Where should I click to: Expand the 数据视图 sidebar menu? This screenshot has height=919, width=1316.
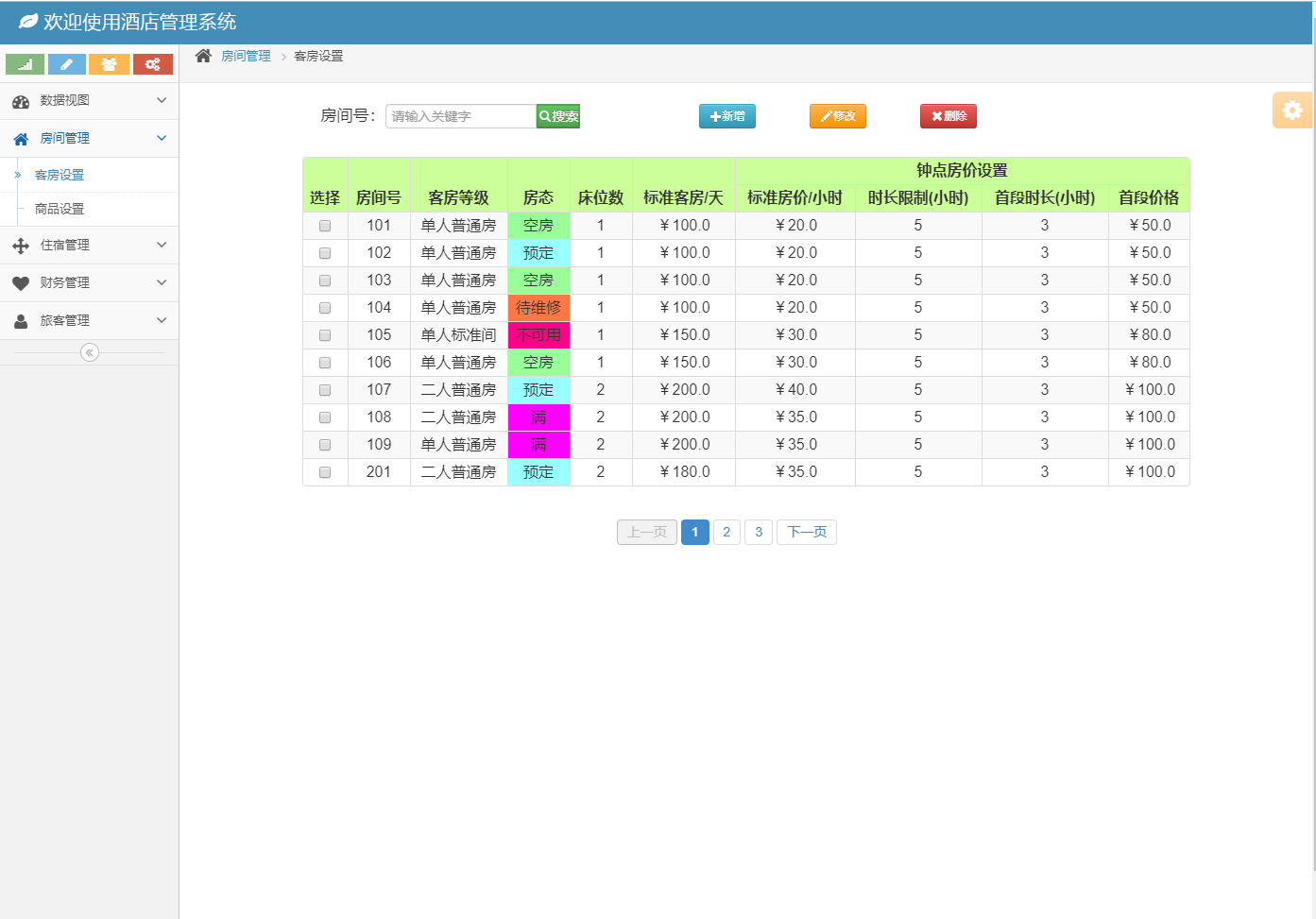(x=89, y=100)
